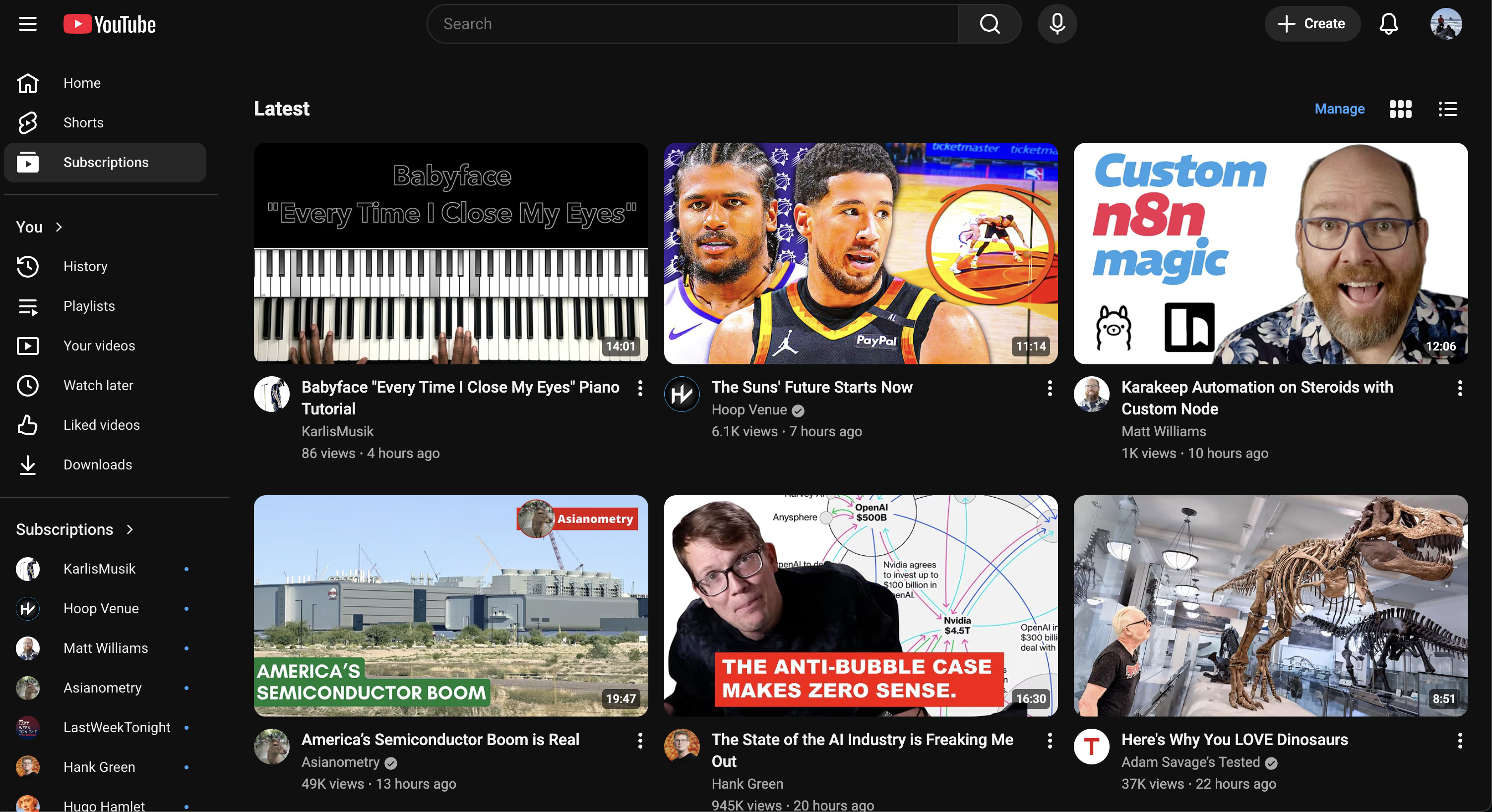The height and width of the screenshot is (812, 1492).
Task: Open the Create dropdown button
Action: click(1312, 24)
